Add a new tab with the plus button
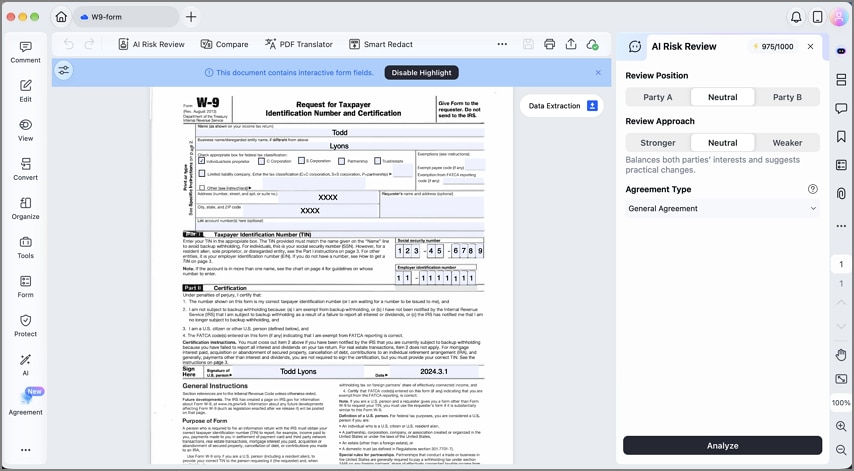Image resolution: width=854 pixels, height=471 pixels. point(191,17)
